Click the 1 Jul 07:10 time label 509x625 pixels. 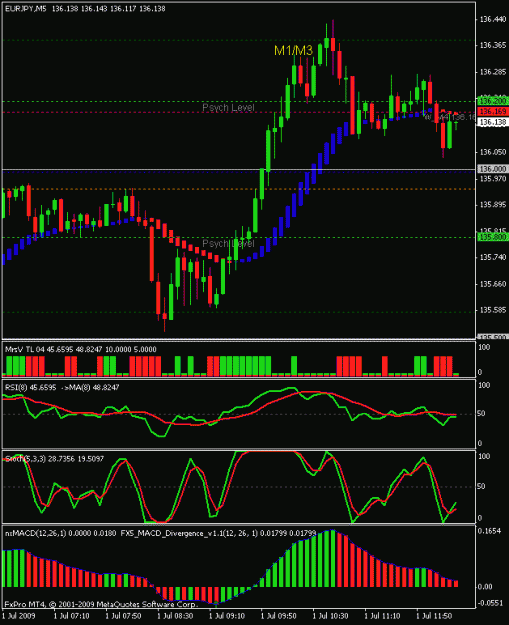(72, 616)
